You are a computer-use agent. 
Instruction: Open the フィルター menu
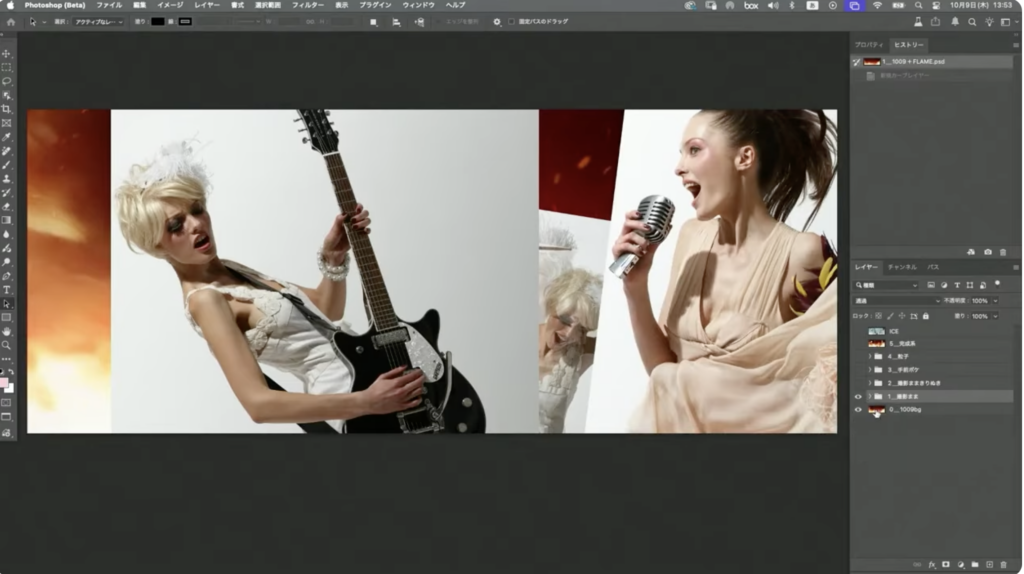307,5
